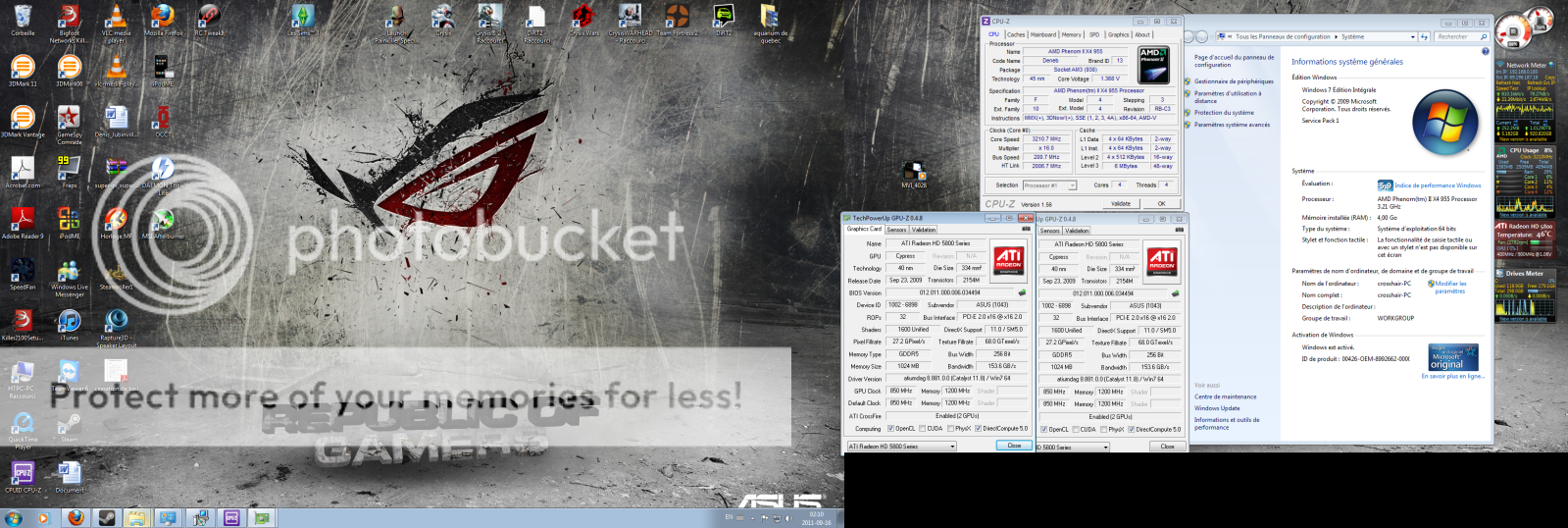Open the 3DMark Vantage desktop shortcut
This screenshot has height=528, width=1568.
click(x=22, y=120)
